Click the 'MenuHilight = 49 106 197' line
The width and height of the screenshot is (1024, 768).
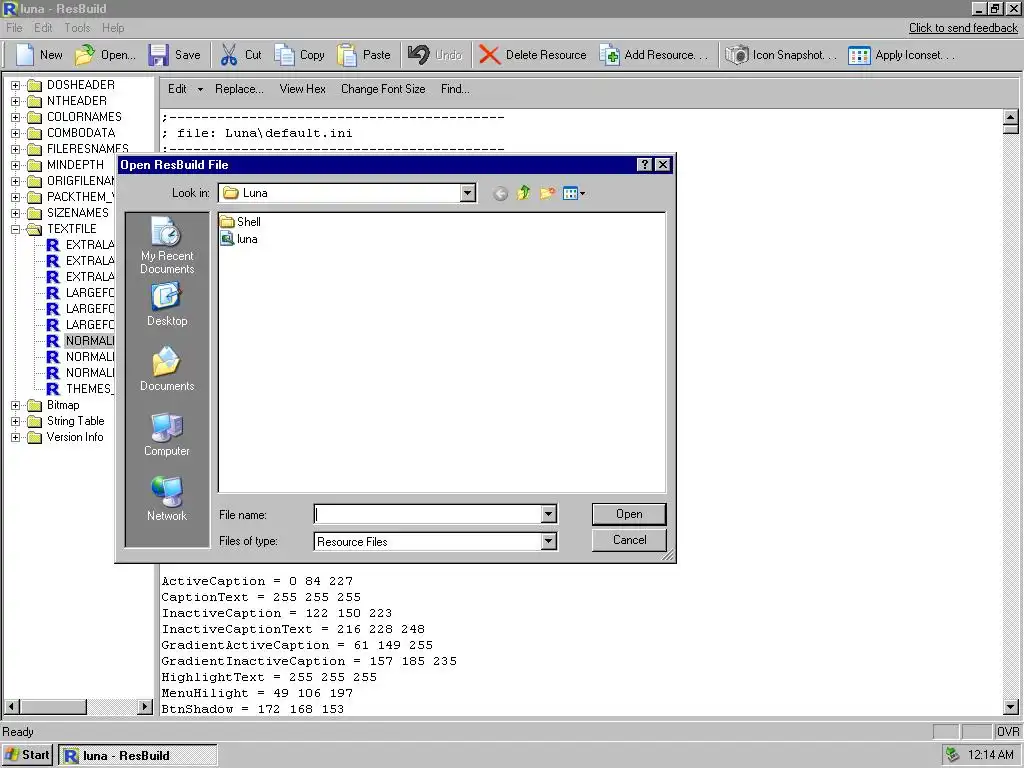[257, 693]
